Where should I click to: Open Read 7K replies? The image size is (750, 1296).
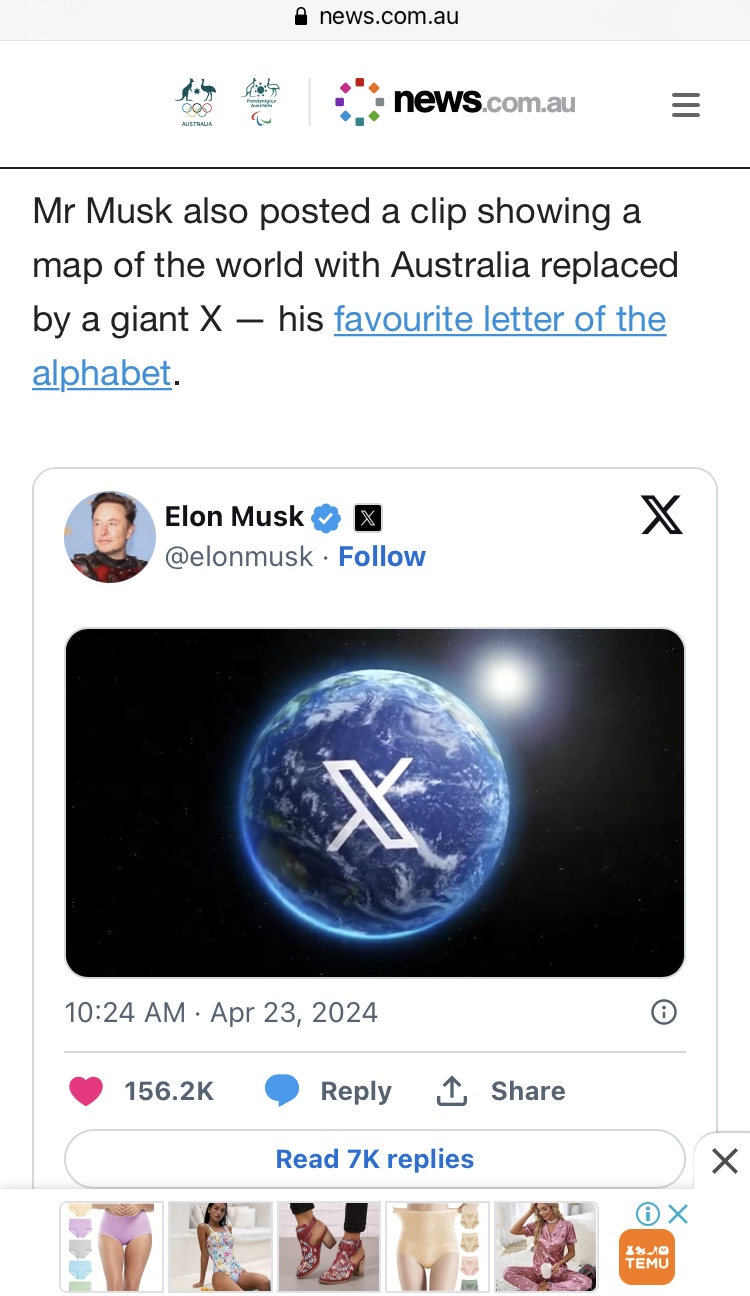375,1159
